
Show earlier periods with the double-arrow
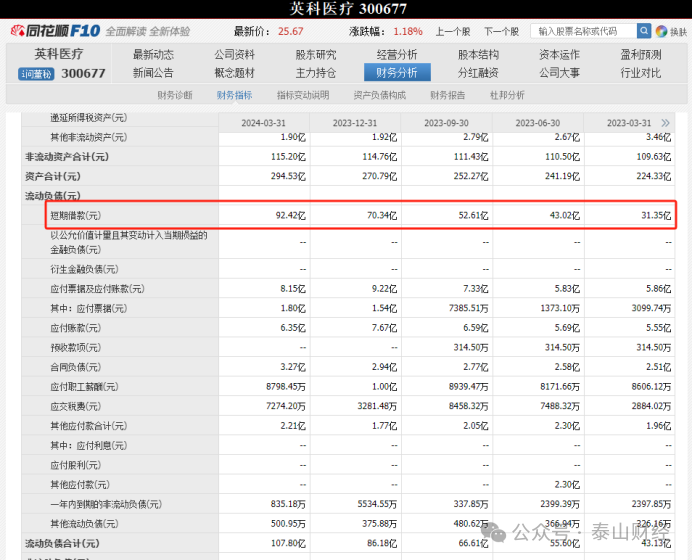click(666, 123)
